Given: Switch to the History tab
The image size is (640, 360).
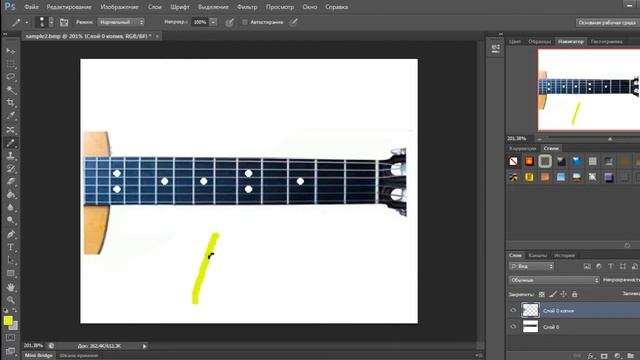Looking at the screenshot, I should coord(564,256).
